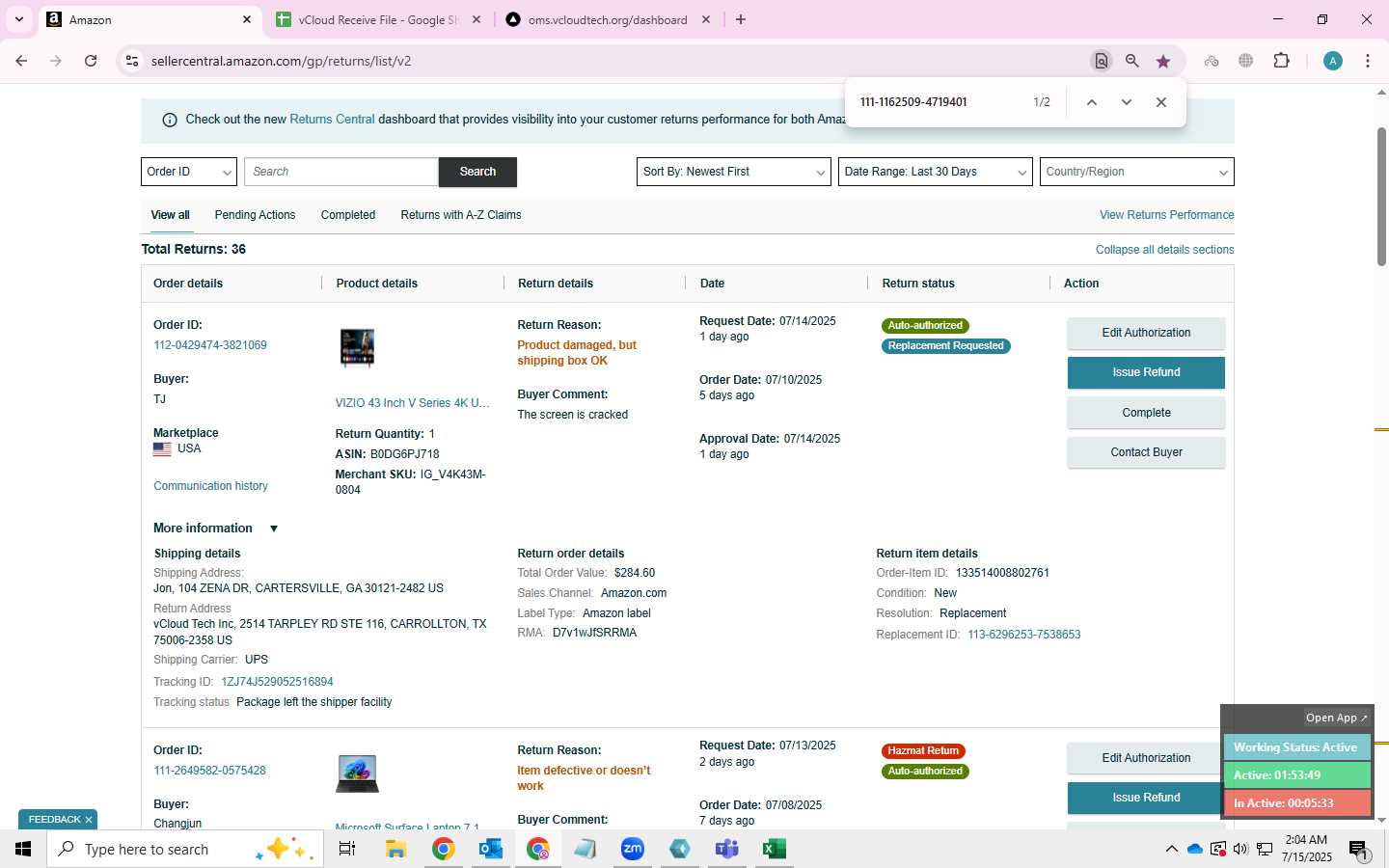Screen dimensions: 1389x868
Task: Click the Microsoft Surface laptop thumbnail
Action: (x=357, y=773)
